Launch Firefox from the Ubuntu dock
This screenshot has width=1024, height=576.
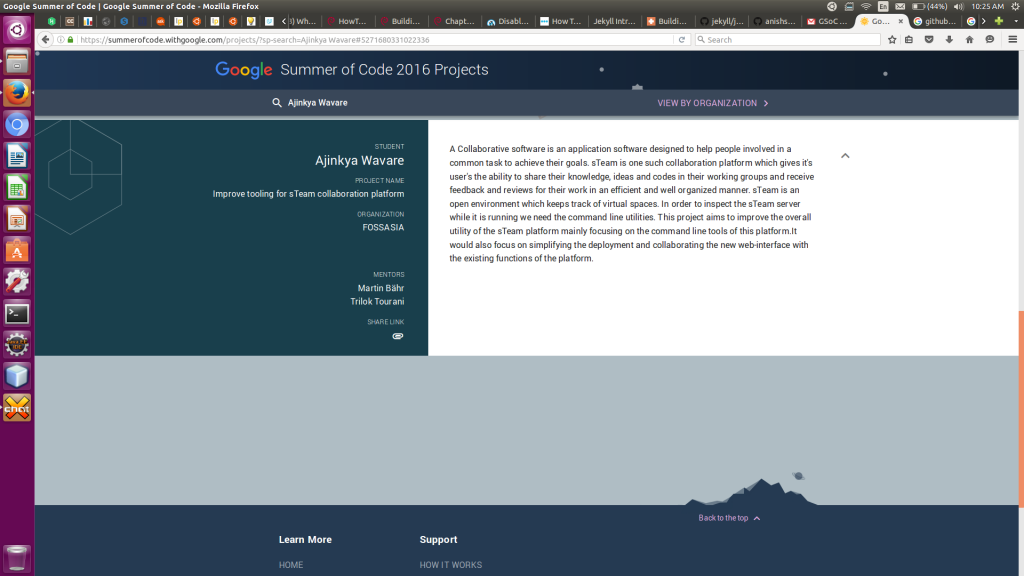17,93
